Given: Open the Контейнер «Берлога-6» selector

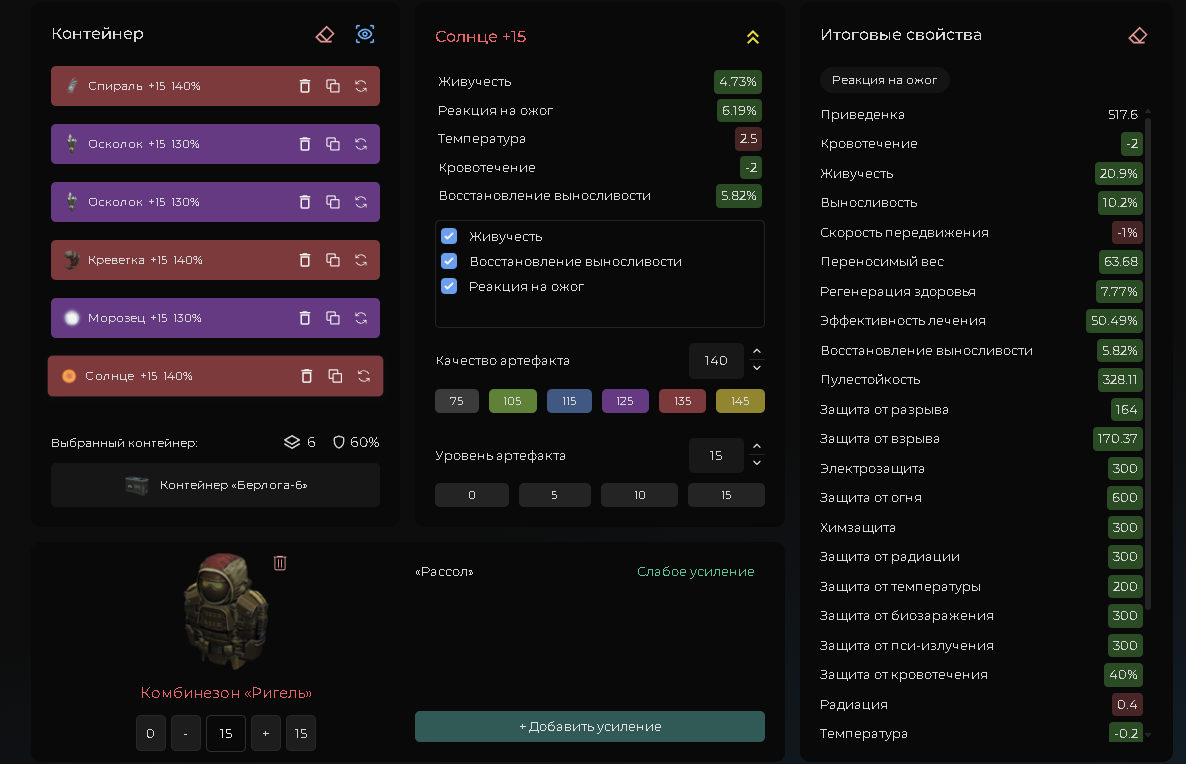Looking at the screenshot, I should 216,485.
